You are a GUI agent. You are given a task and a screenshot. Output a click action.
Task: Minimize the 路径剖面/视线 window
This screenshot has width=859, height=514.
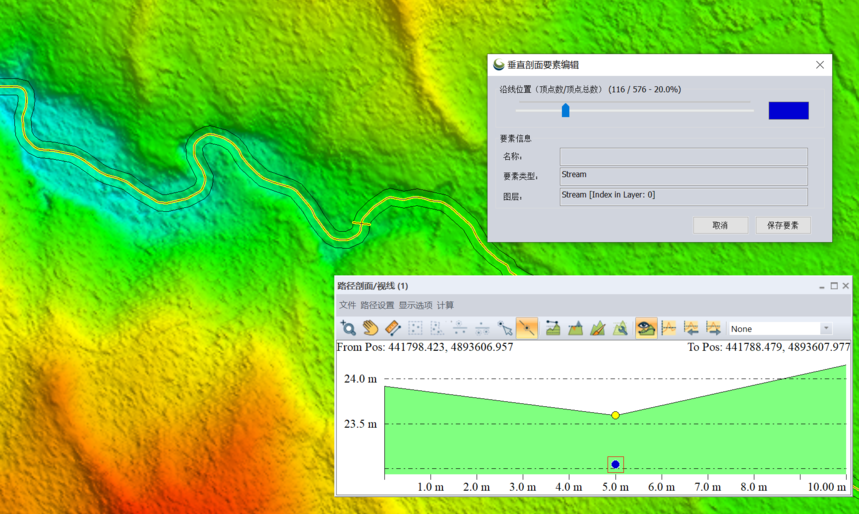point(822,286)
